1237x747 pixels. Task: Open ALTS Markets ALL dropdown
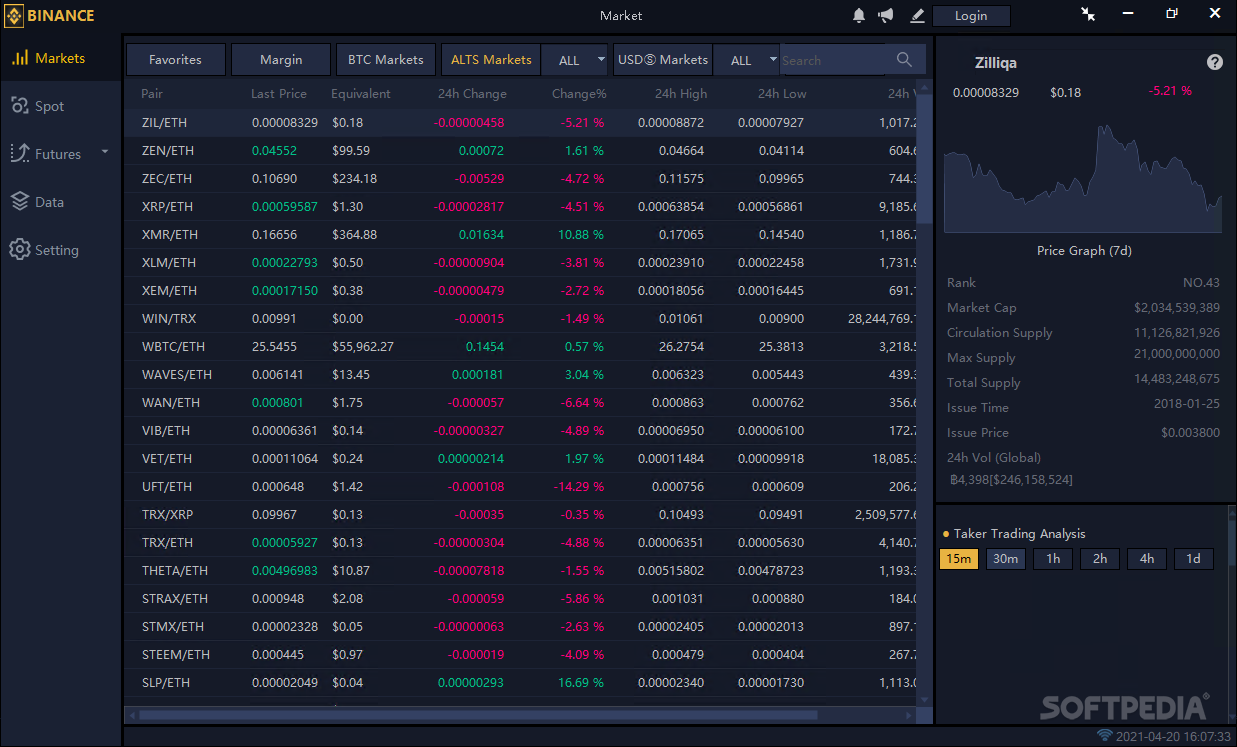(574, 60)
